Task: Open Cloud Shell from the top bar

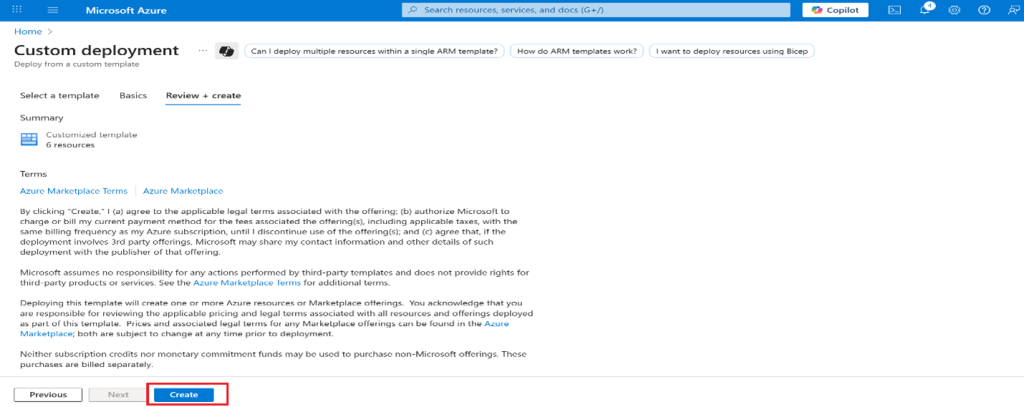Action: click(894, 10)
